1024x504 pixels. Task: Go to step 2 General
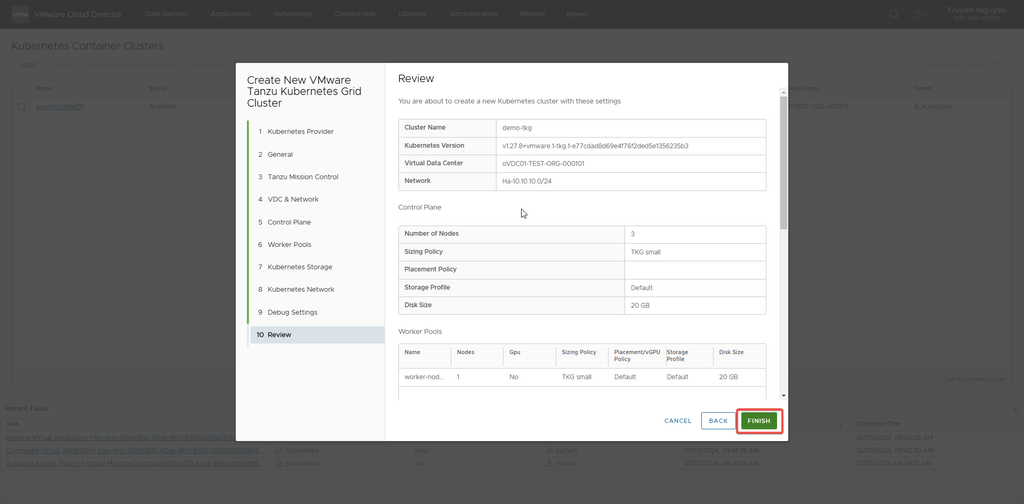[x=280, y=154]
